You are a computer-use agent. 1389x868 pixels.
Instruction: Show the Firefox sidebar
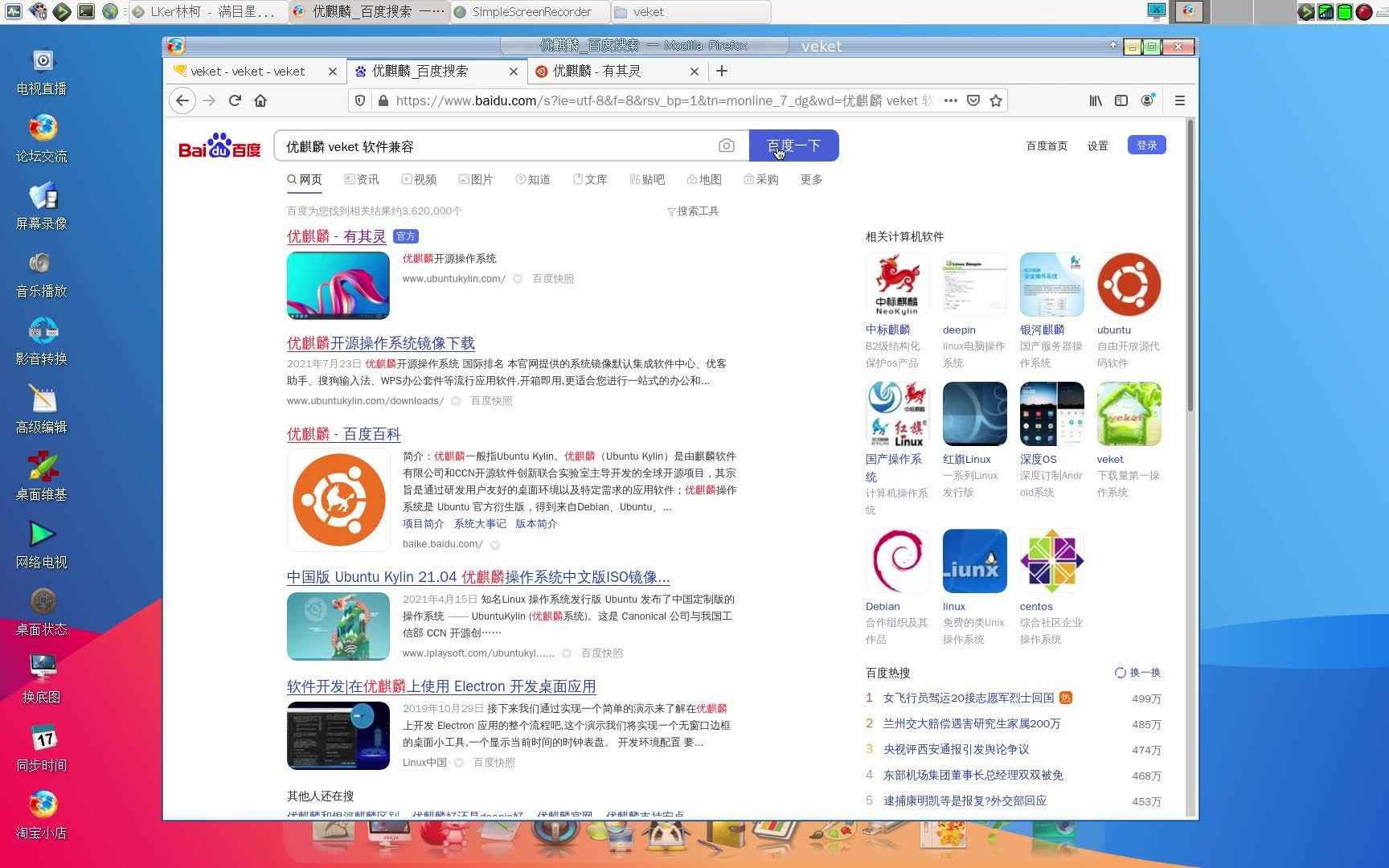(x=1121, y=100)
